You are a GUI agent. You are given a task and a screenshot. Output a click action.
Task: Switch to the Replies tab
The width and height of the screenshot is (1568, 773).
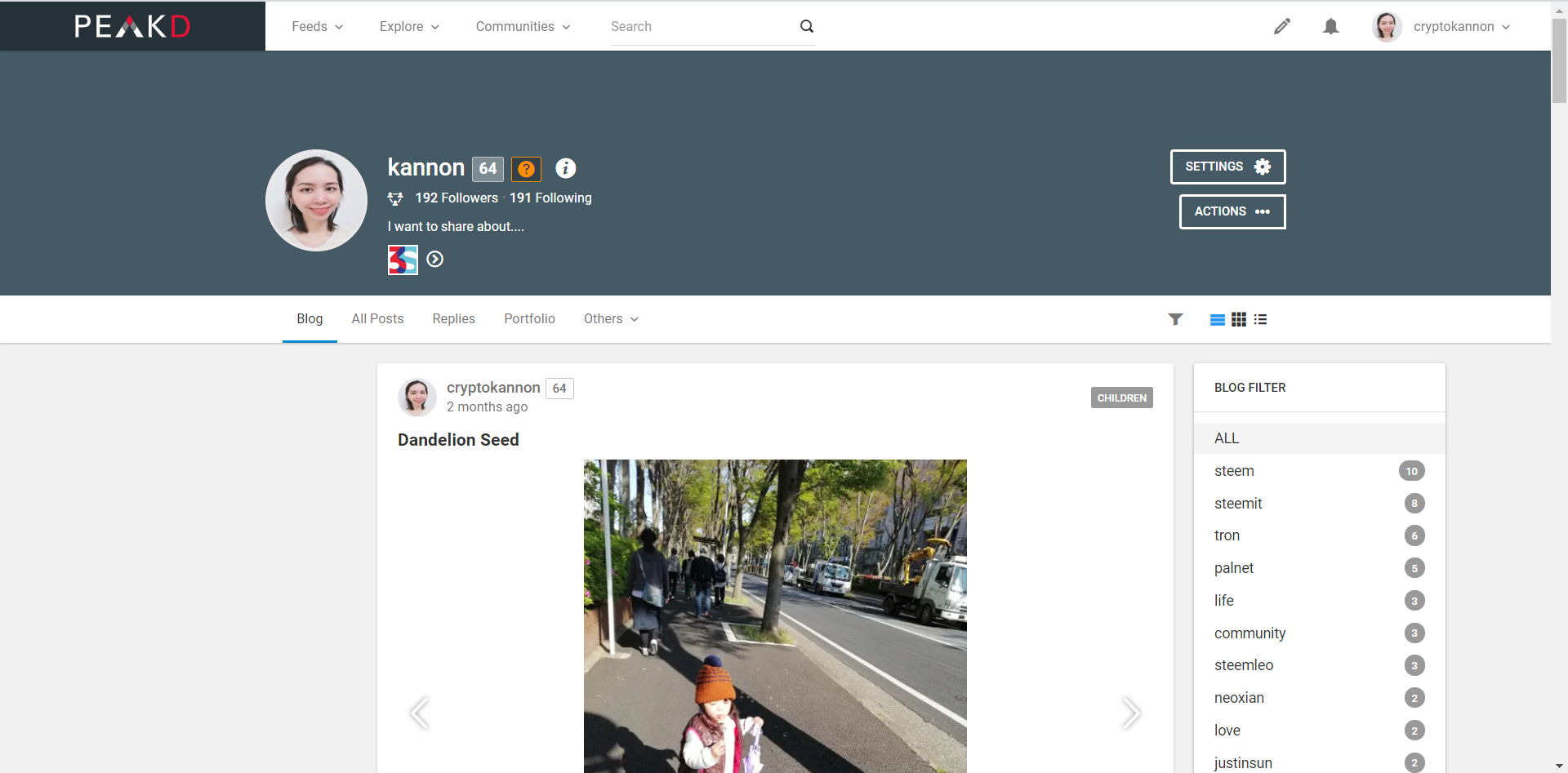453,319
